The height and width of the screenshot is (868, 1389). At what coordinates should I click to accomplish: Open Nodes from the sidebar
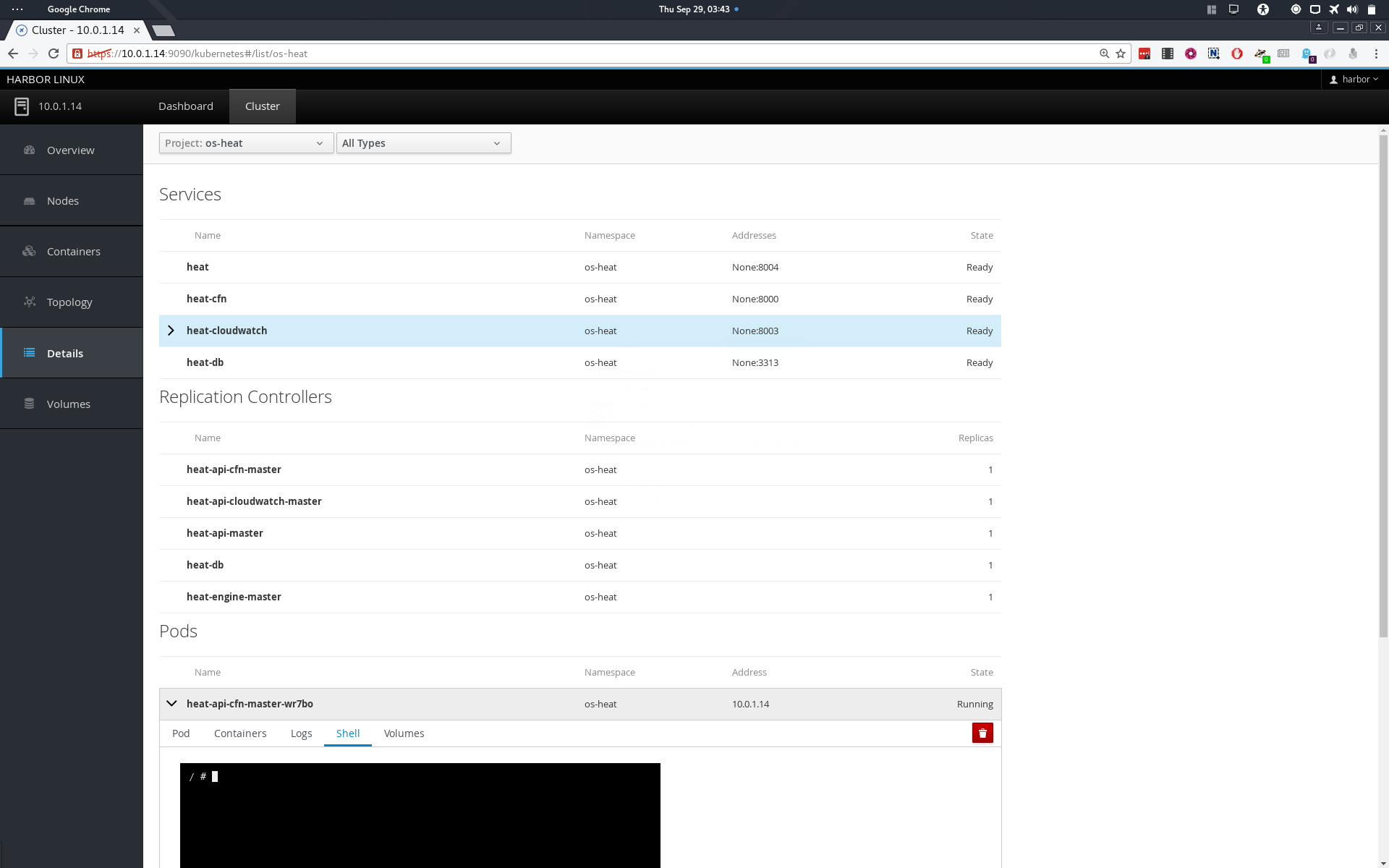click(63, 201)
